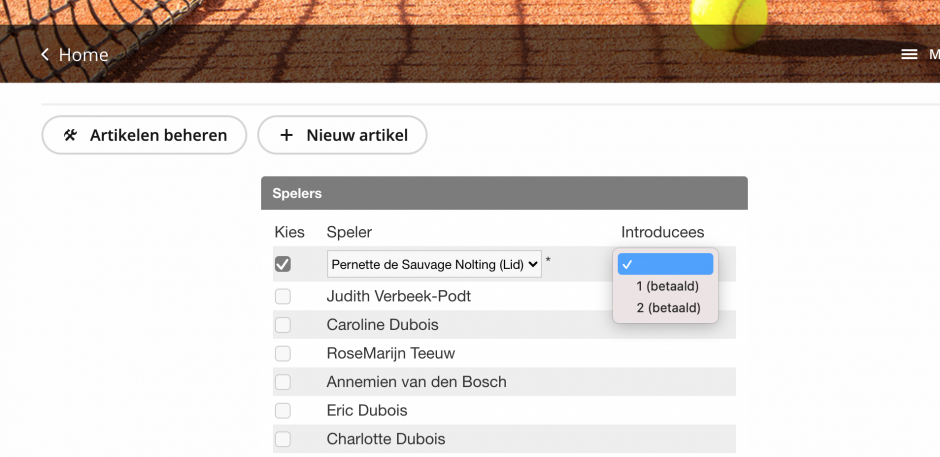The height and width of the screenshot is (457, 940).
Task: Click the tools icon in Artikelen beheren
Action: pyautogui.click(x=70, y=135)
